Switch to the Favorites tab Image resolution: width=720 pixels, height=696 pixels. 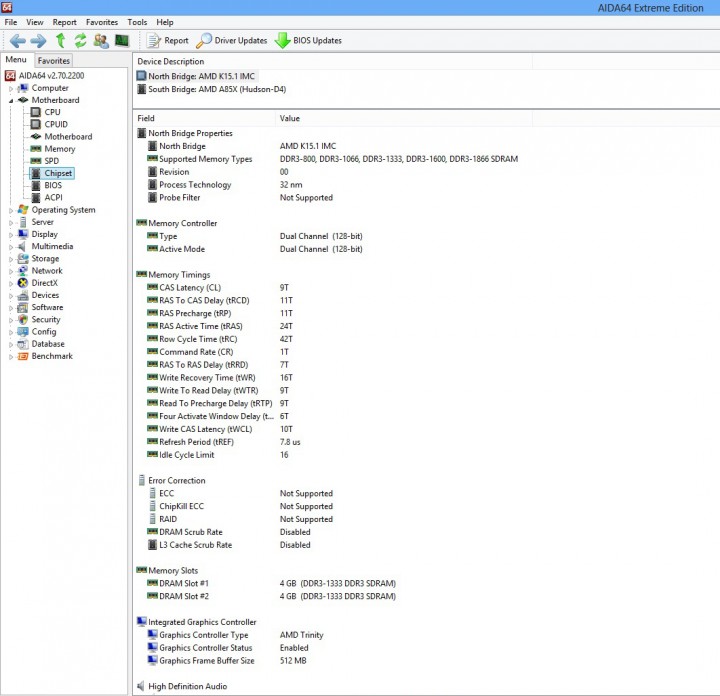[54, 61]
